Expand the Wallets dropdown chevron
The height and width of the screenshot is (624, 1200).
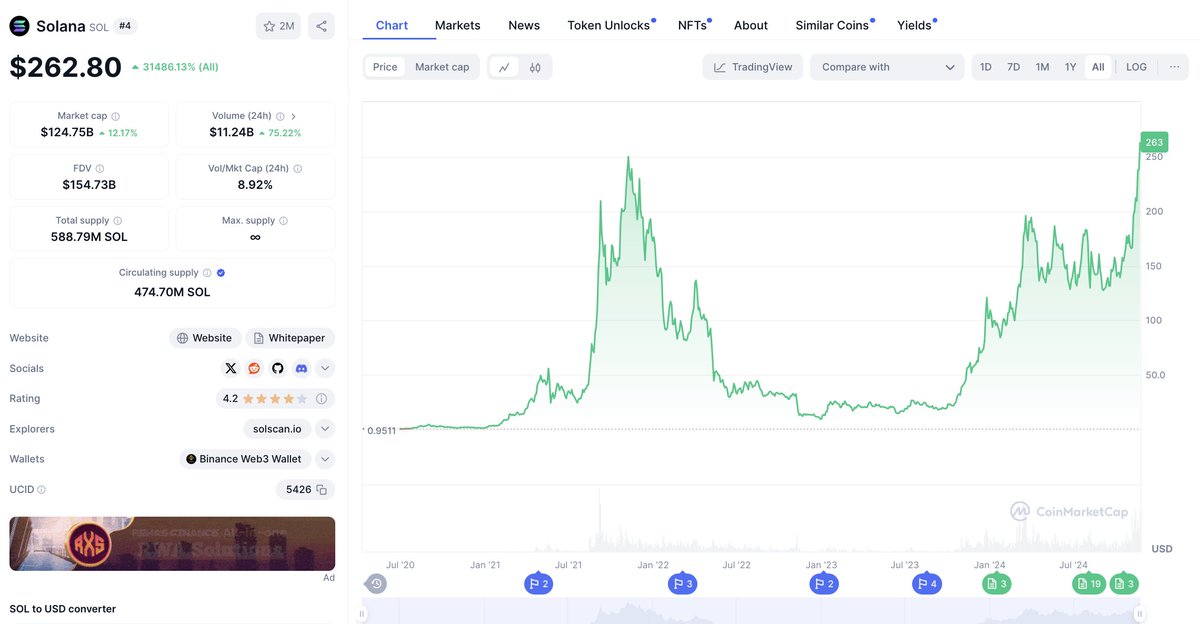325,459
